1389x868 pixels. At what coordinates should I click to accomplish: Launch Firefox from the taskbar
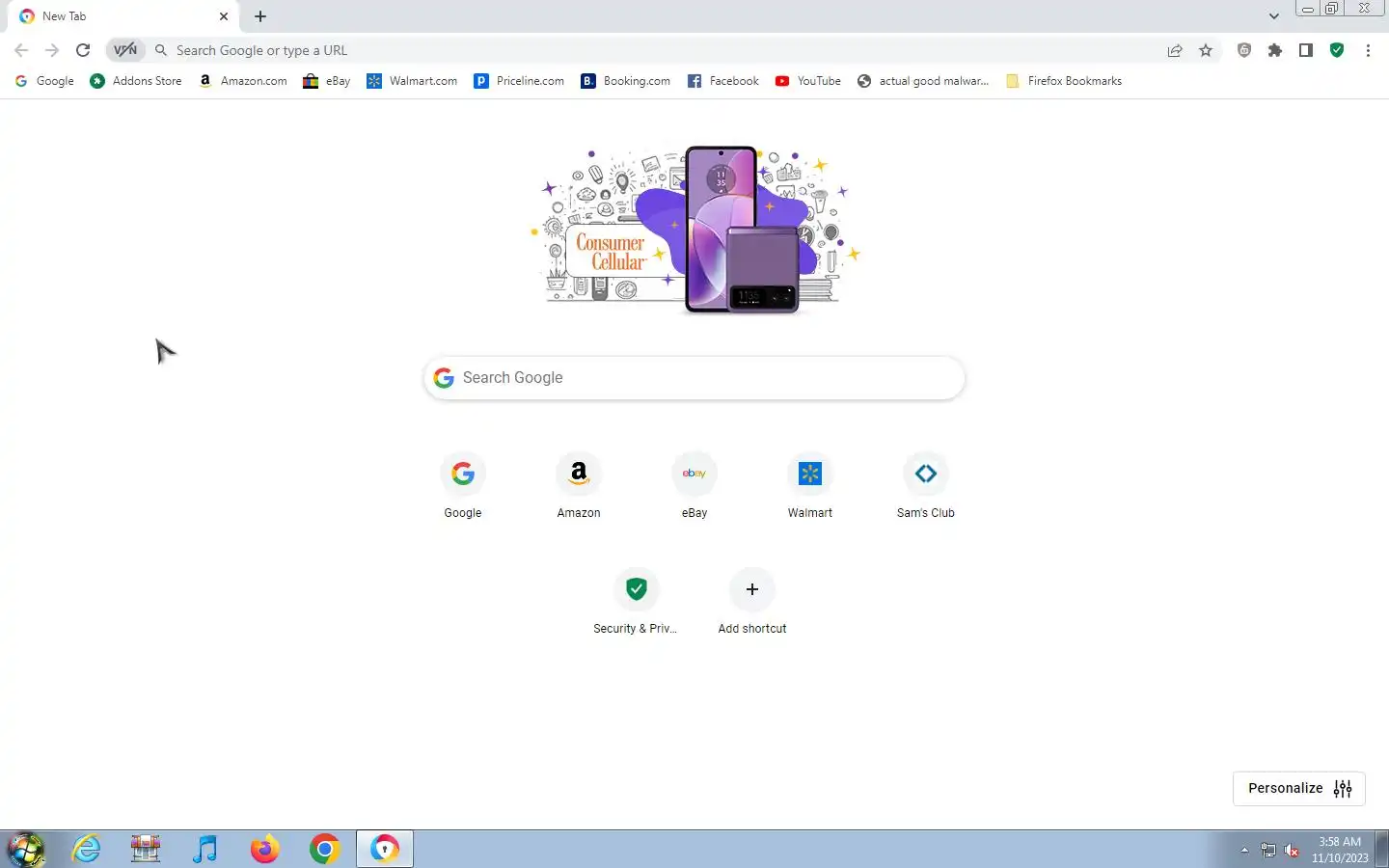[x=265, y=849]
